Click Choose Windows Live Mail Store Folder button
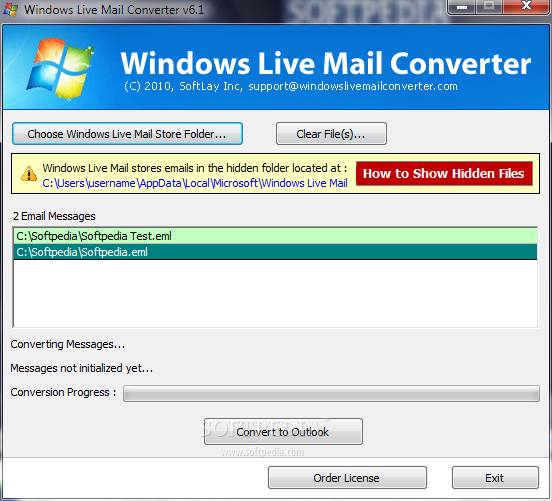 [x=127, y=134]
